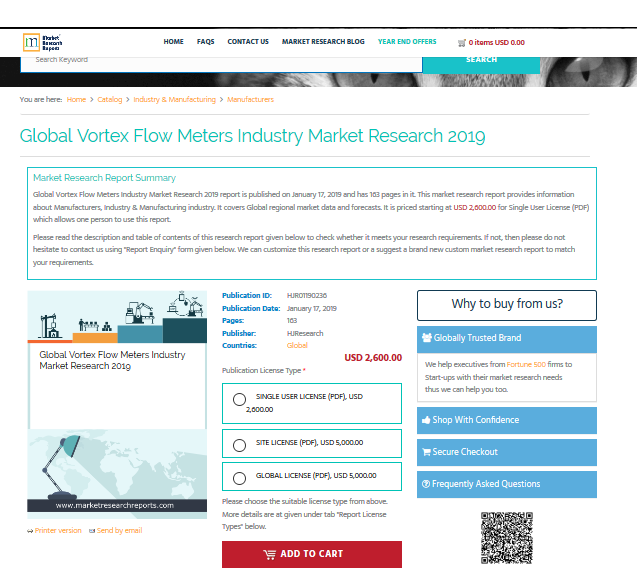637x587 pixels.
Task: Click the report cover thumbnail image
Action: pos(117,405)
